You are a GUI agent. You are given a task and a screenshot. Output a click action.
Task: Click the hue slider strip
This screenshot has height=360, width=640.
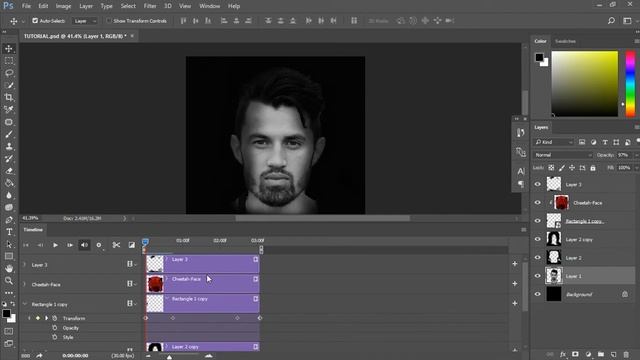click(x=630, y=84)
